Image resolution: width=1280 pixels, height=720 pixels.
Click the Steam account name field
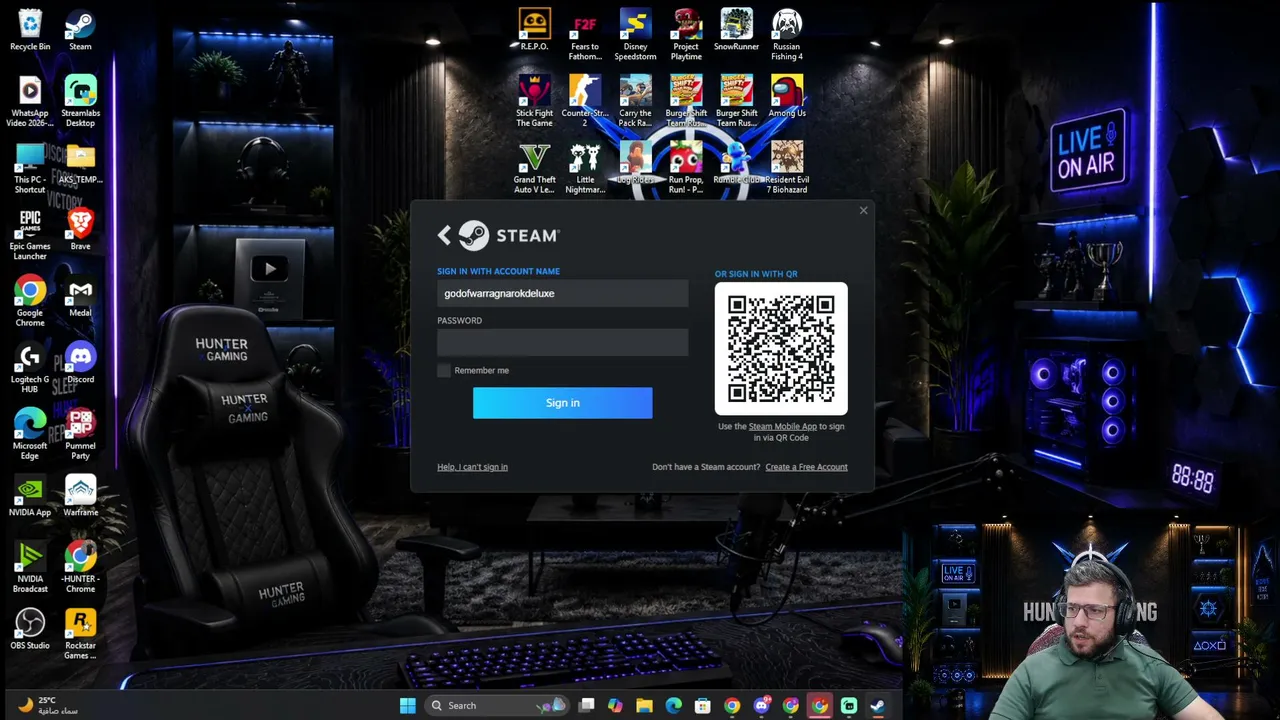click(x=562, y=293)
